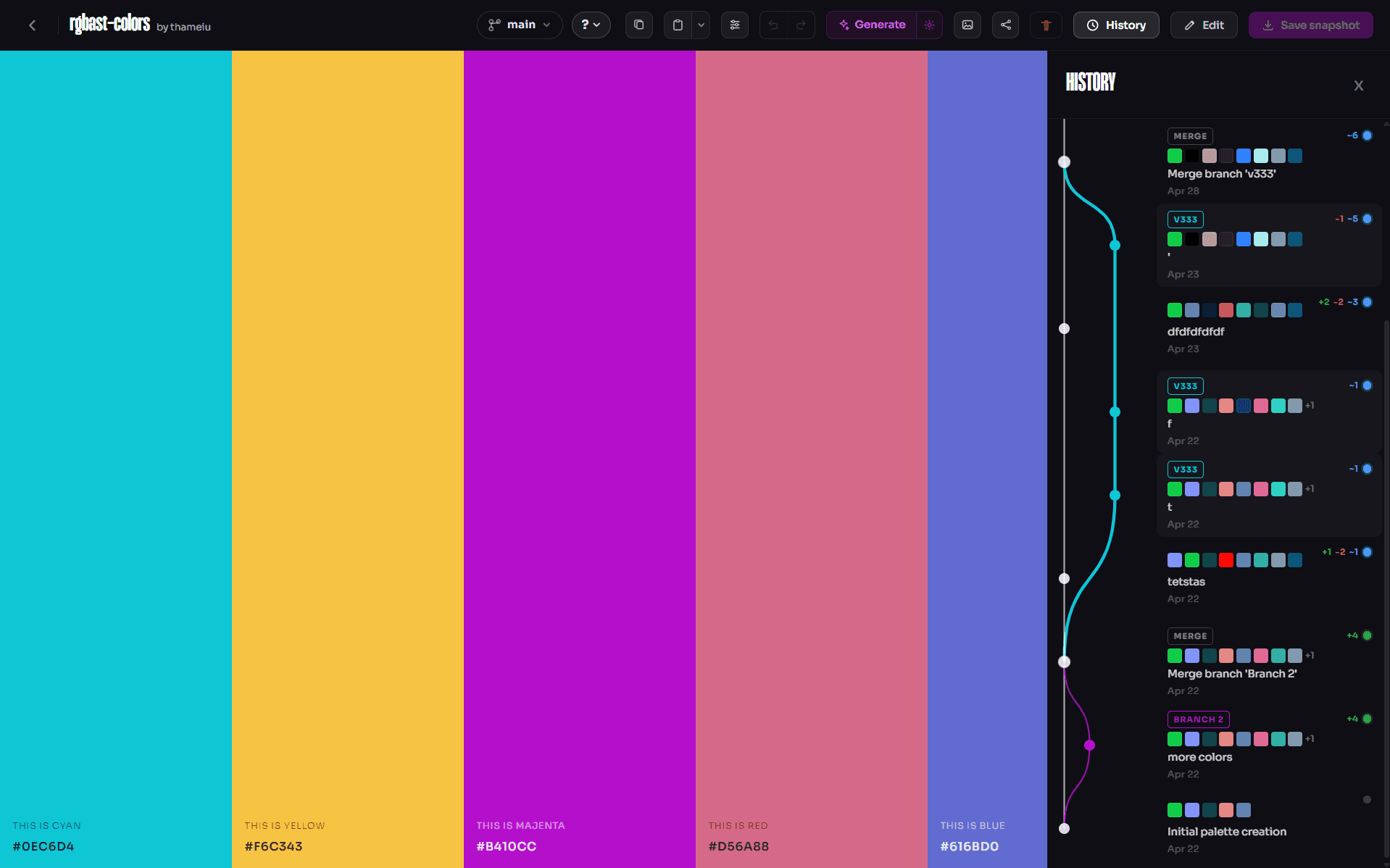Screen dimensions: 1390x868
Task: Toggle the History panel button
Action: click(1116, 25)
